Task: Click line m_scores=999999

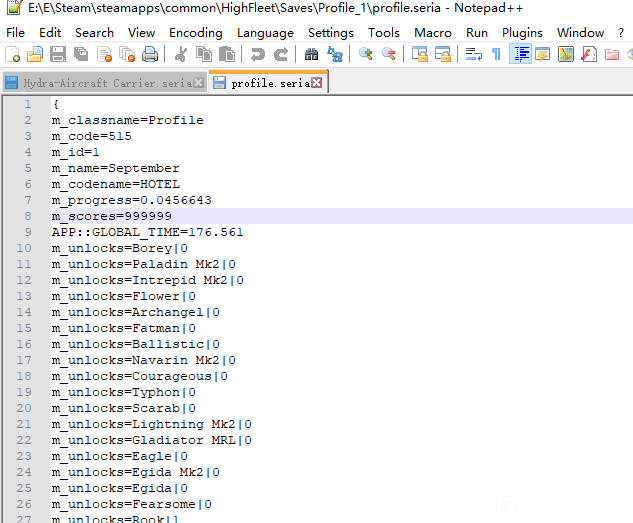Action: pos(112,216)
